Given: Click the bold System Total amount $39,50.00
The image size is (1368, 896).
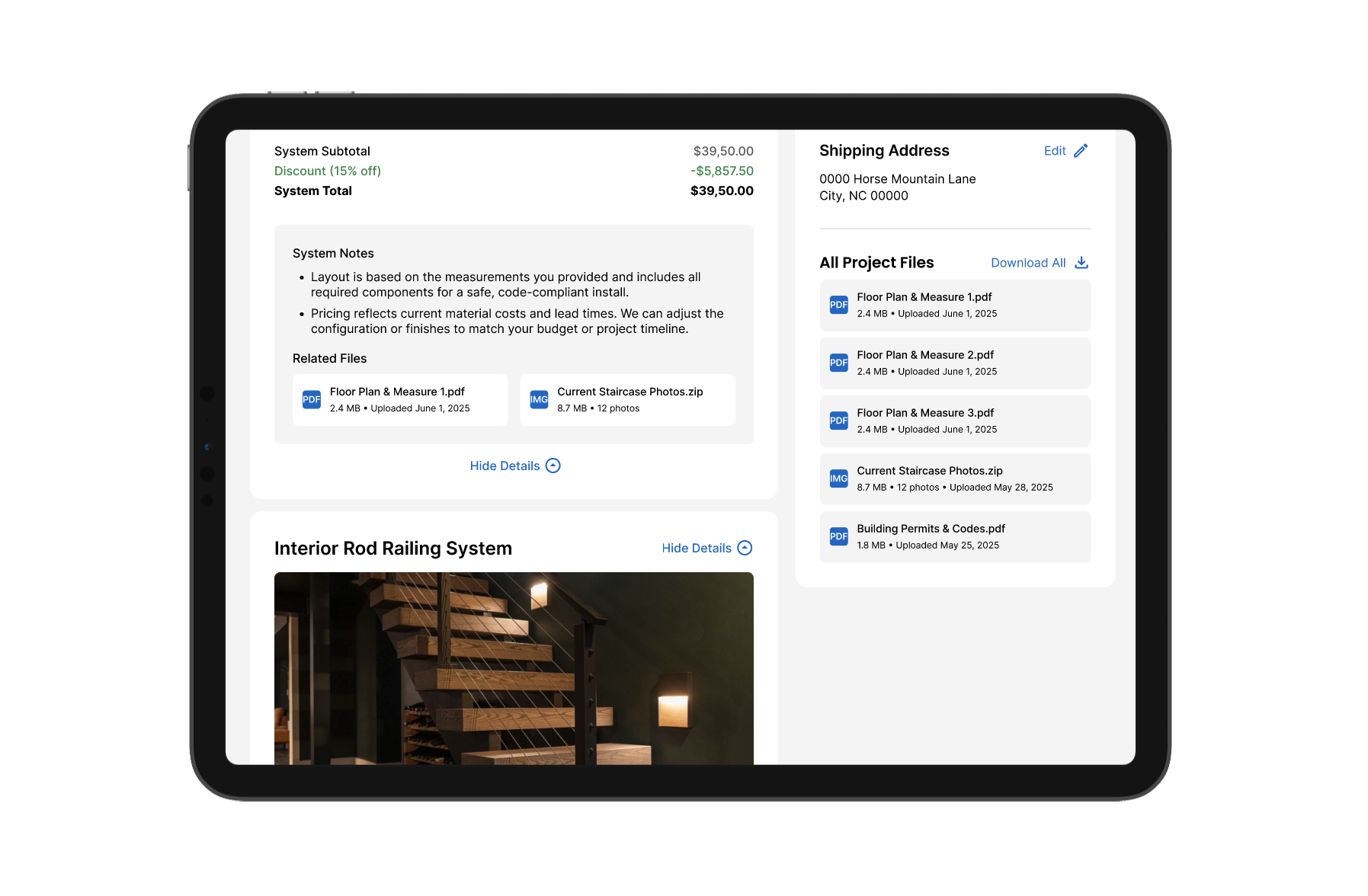Looking at the screenshot, I should (x=722, y=191).
